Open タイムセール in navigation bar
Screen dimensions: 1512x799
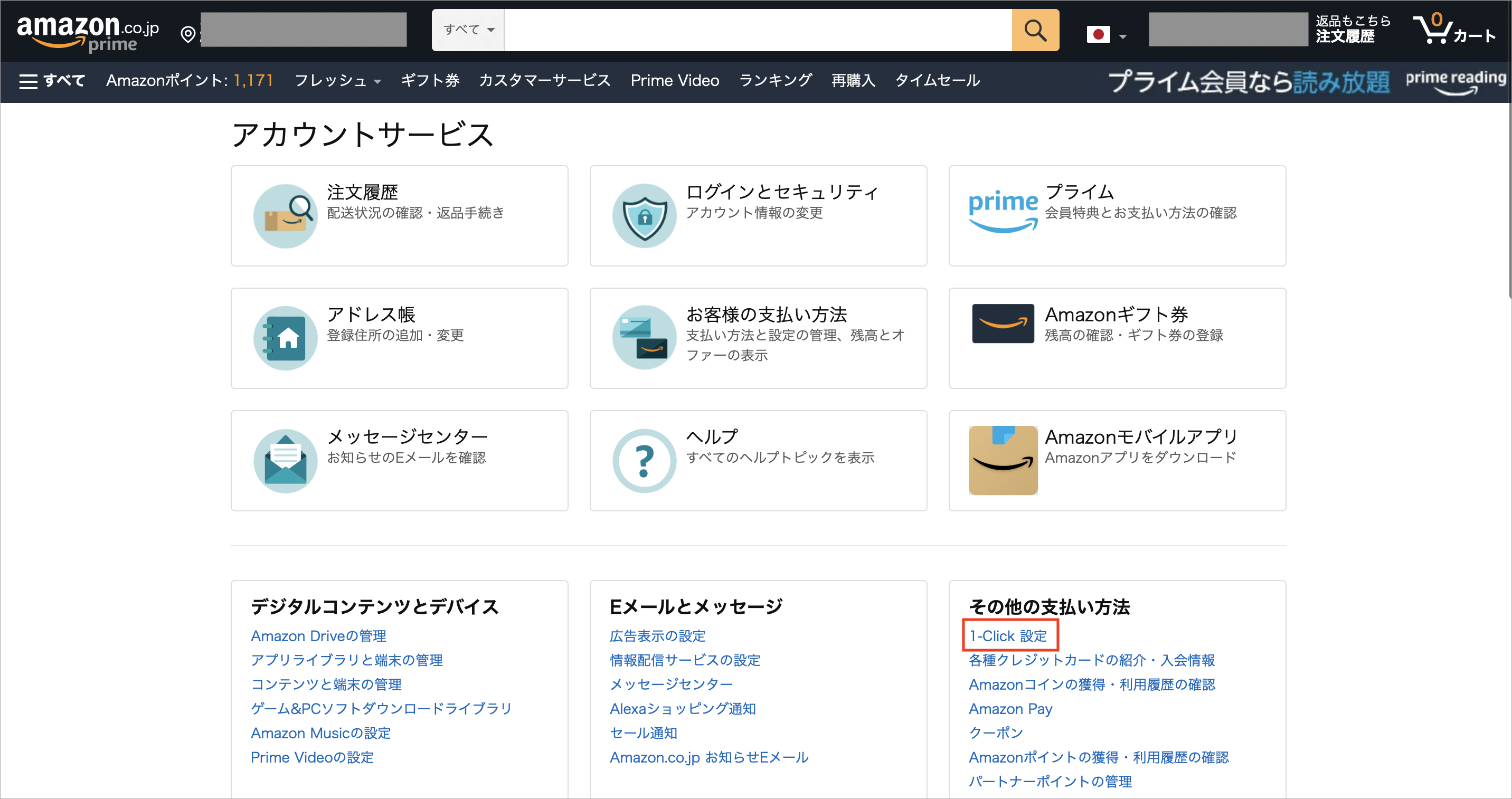point(938,80)
